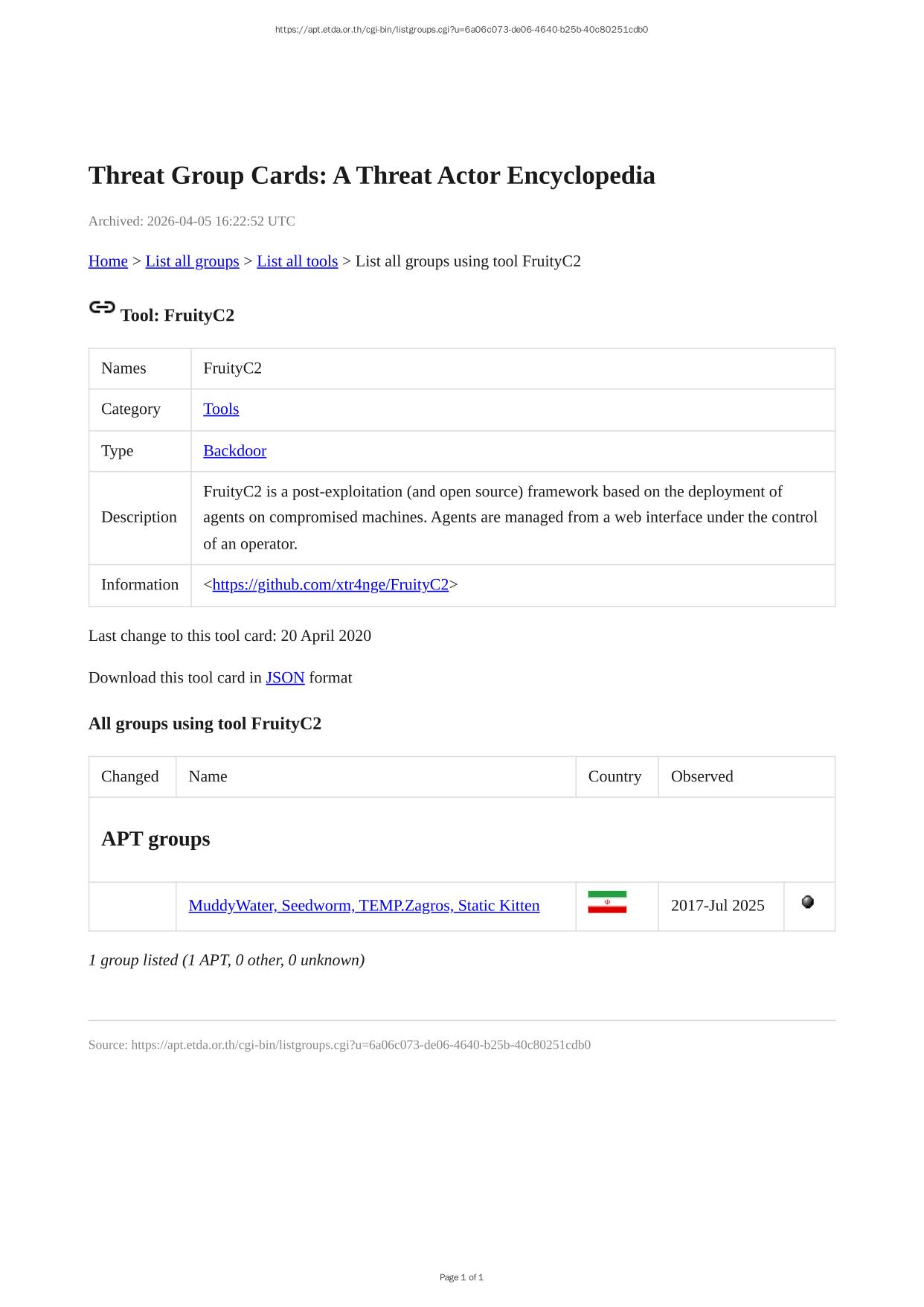Click the chain link icon beside Tool: FruityC2
Viewport: 924px width, 1307px height.
[102, 307]
